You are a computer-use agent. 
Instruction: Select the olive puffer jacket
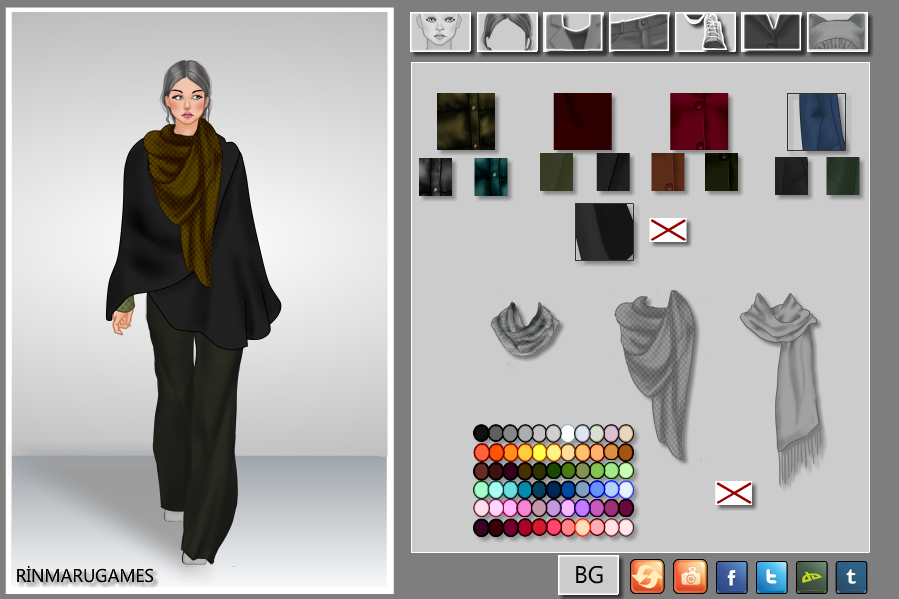pyautogui.click(x=466, y=122)
